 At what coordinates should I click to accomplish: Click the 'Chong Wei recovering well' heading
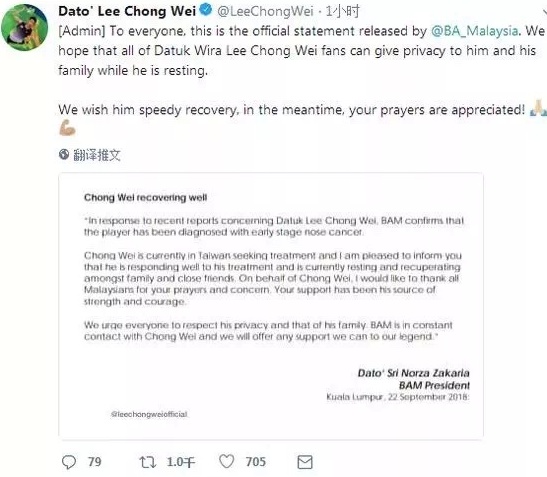pyautogui.click(x=145, y=197)
